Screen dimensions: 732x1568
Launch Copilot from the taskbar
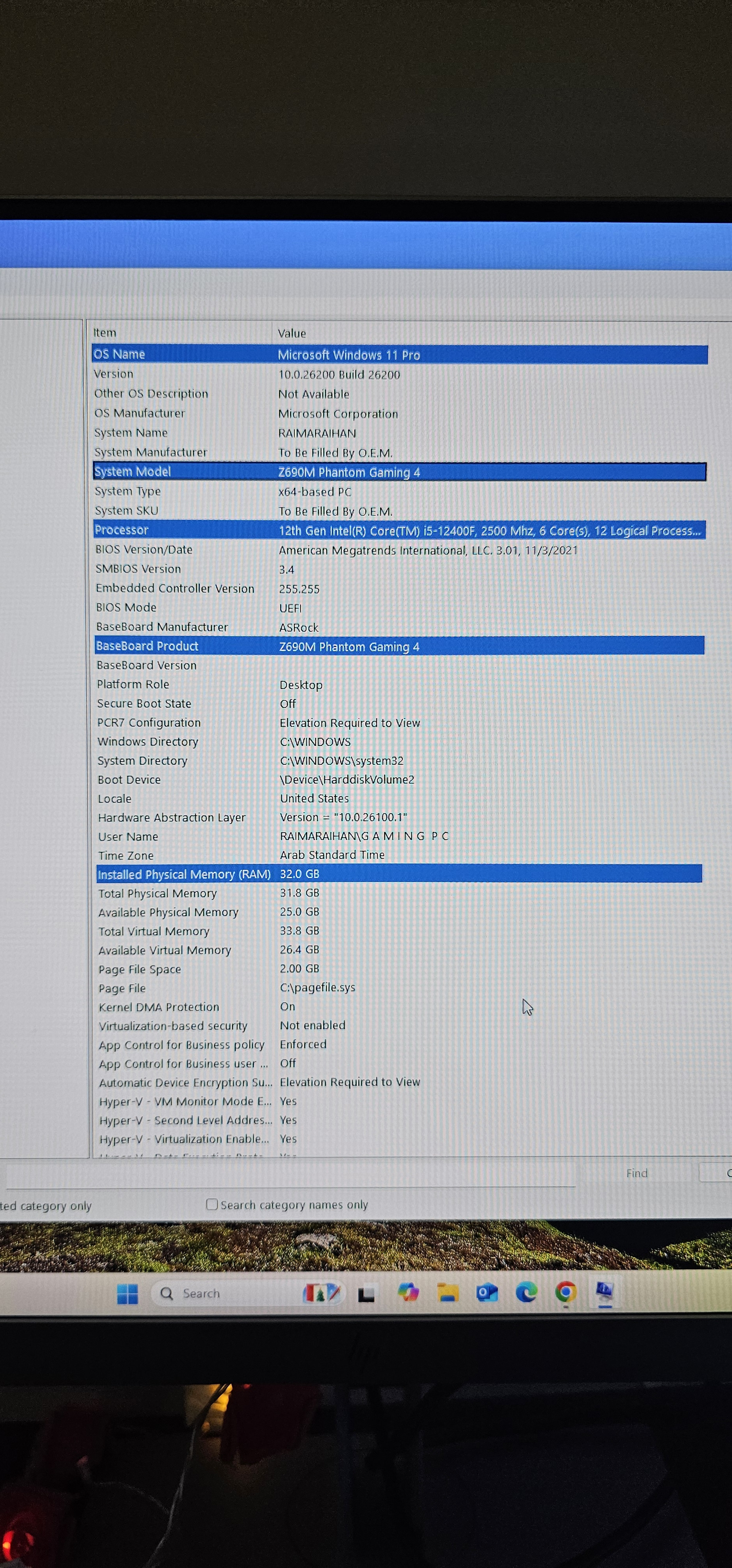pos(408,1292)
